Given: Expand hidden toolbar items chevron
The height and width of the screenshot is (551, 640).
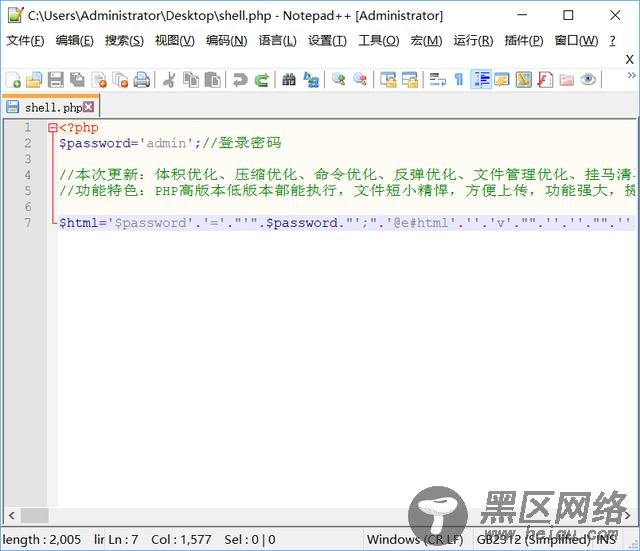Looking at the screenshot, I should pos(631,76).
